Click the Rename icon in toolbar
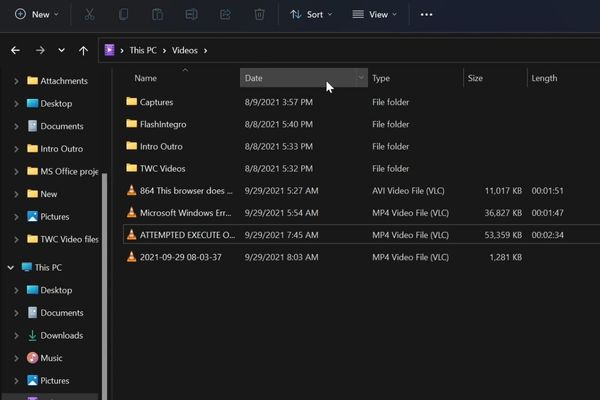600x400 pixels. coord(191,15)
